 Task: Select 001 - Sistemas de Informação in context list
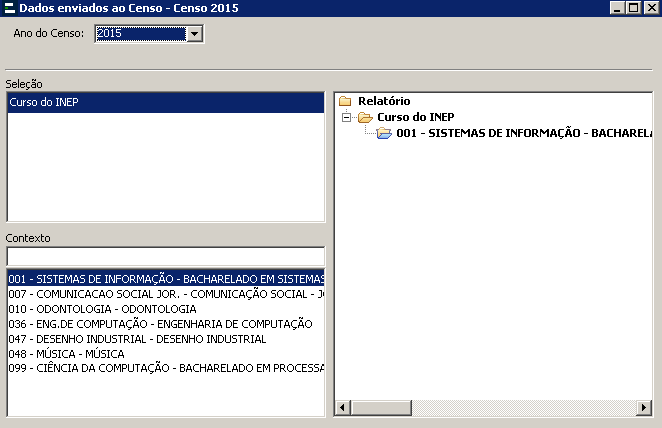pyautogui.click(x=165, y=279)
